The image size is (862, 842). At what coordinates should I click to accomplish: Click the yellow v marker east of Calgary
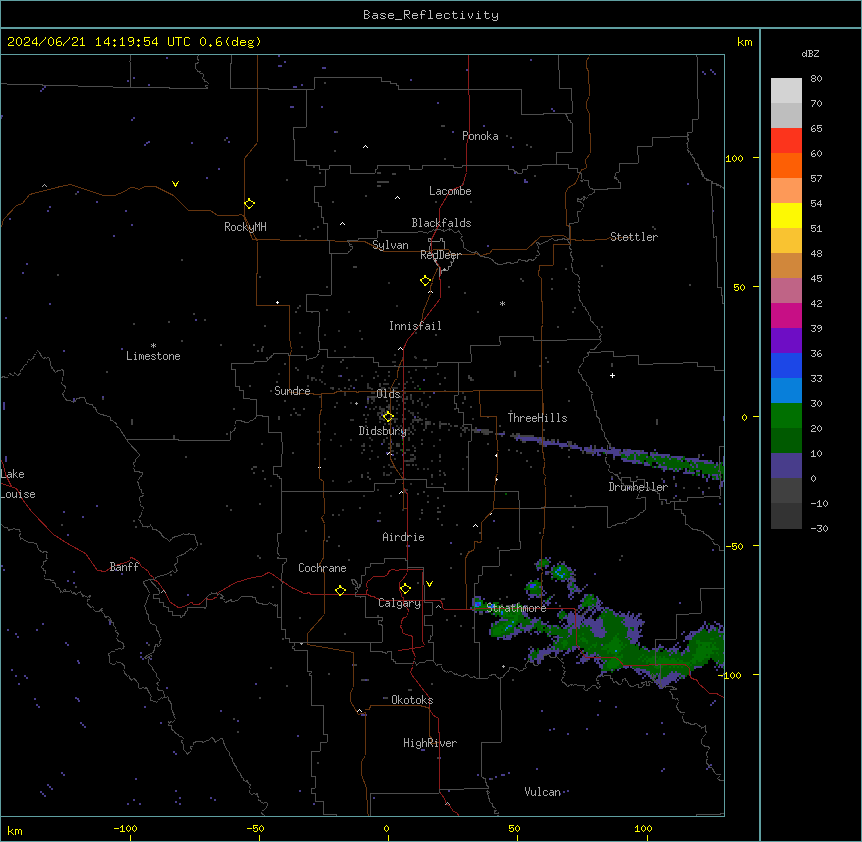pos(429,584)
